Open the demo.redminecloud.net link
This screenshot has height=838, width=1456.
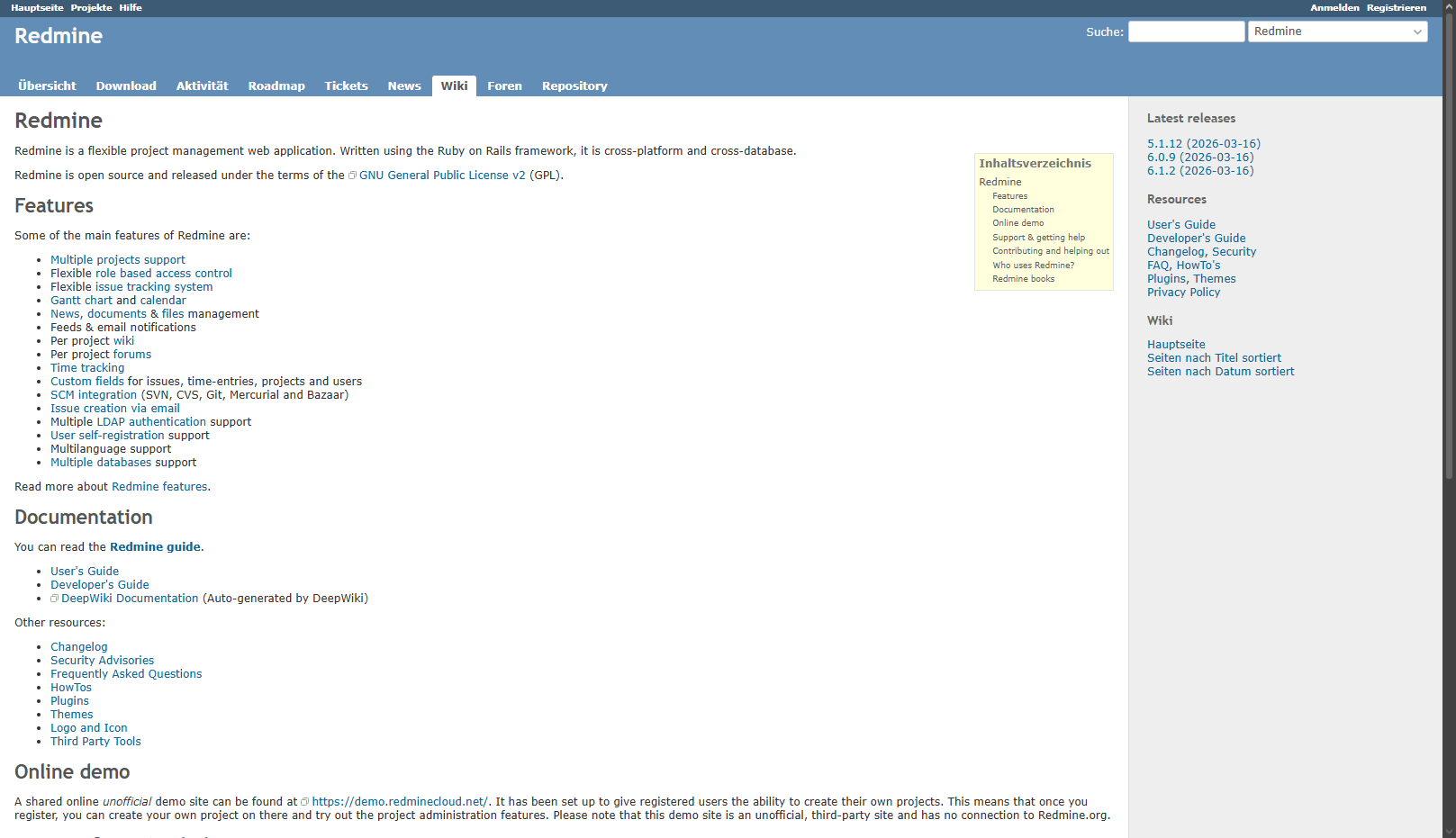tap(399, 802)
